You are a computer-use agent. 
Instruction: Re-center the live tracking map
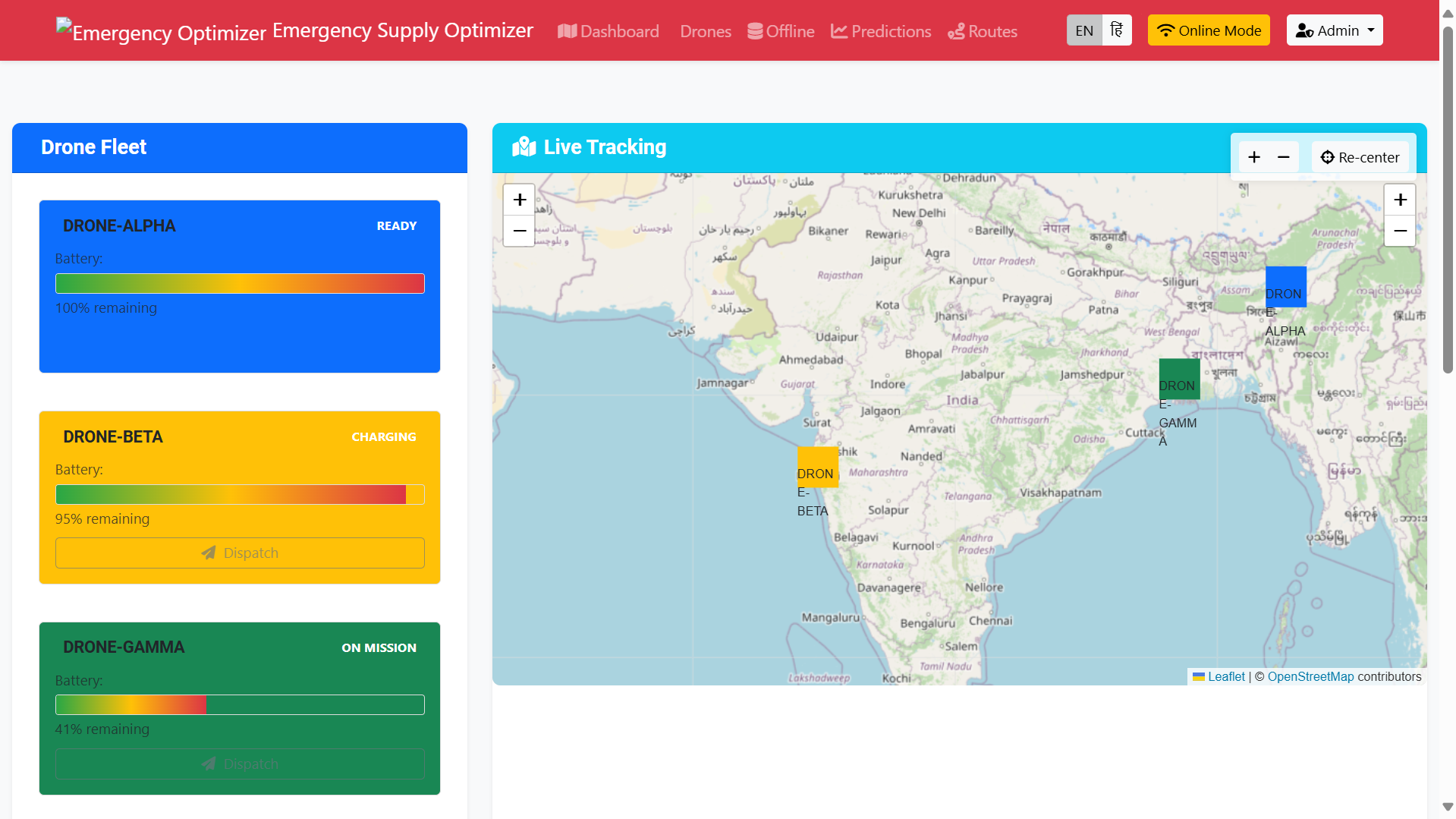(x=1360, y=157)
